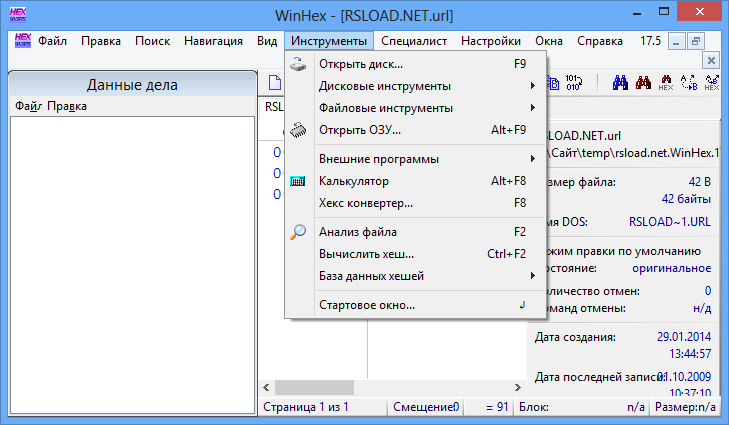Screen dimensions: 729x425
Task: Click the paste clipboard toolbar icon near 101/010
Action: tap(553, 83)
